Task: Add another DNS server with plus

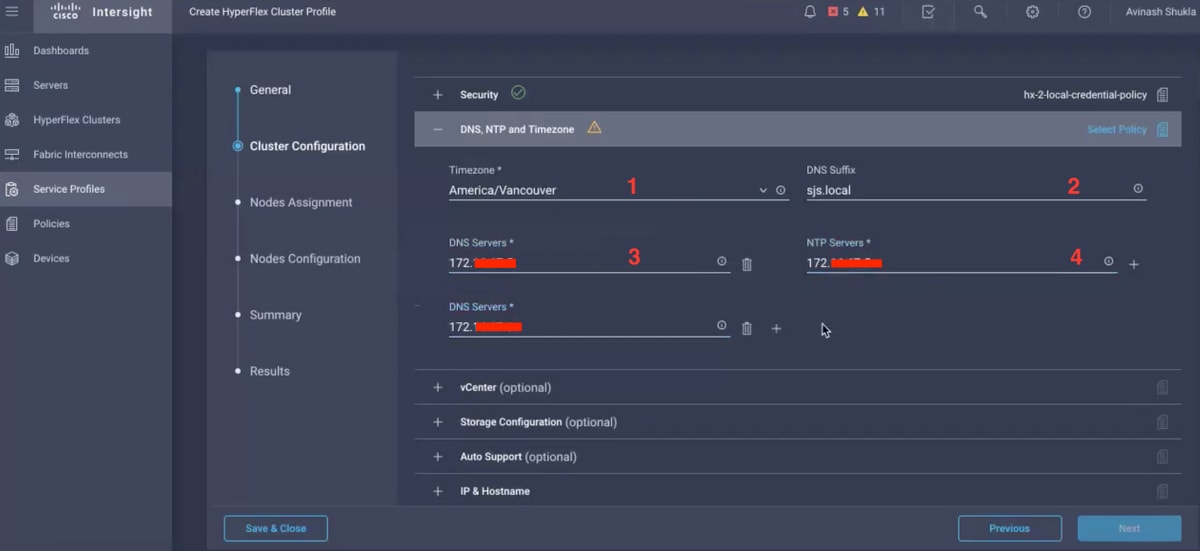Action: 776,328
